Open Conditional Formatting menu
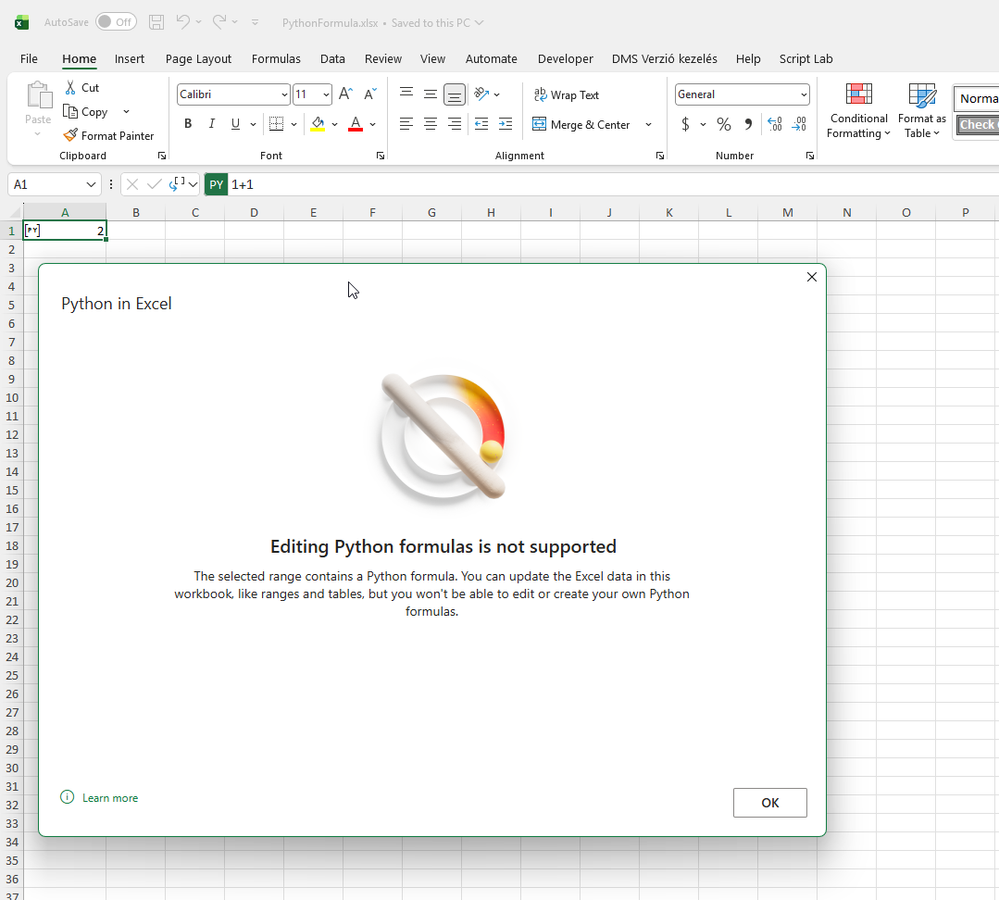 (x=858, y=111)
